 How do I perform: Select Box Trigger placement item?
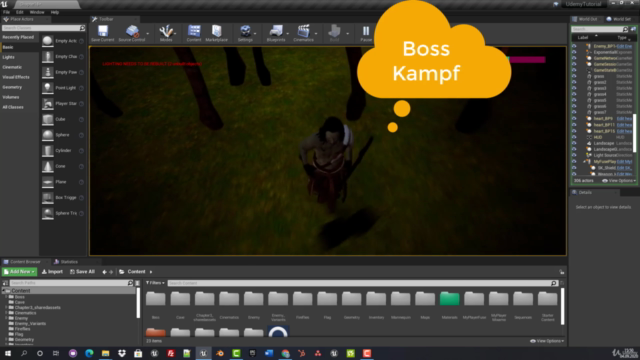(x=62, y=198)
